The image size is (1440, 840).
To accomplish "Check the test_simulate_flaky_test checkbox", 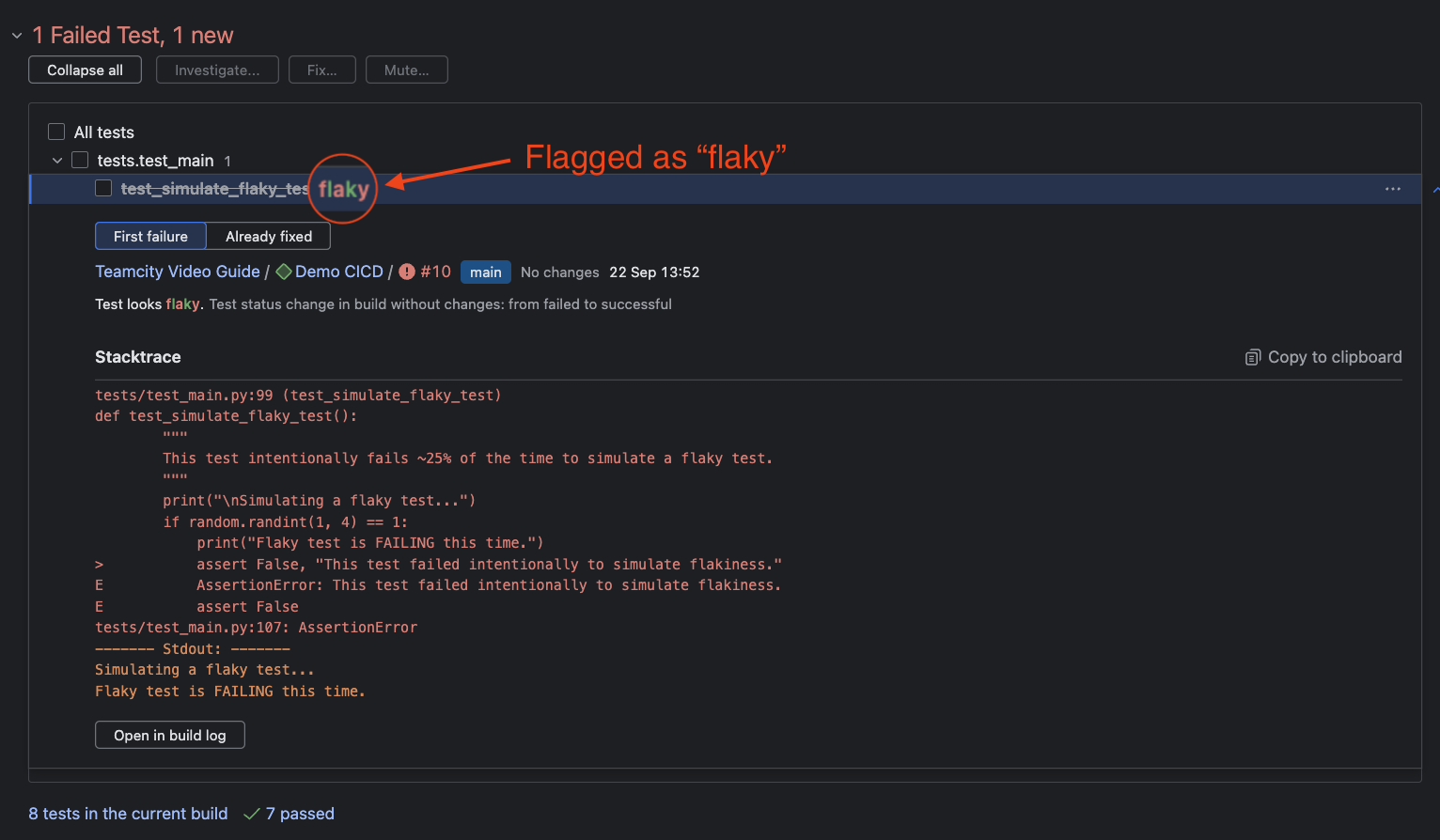I will (103, 188).
